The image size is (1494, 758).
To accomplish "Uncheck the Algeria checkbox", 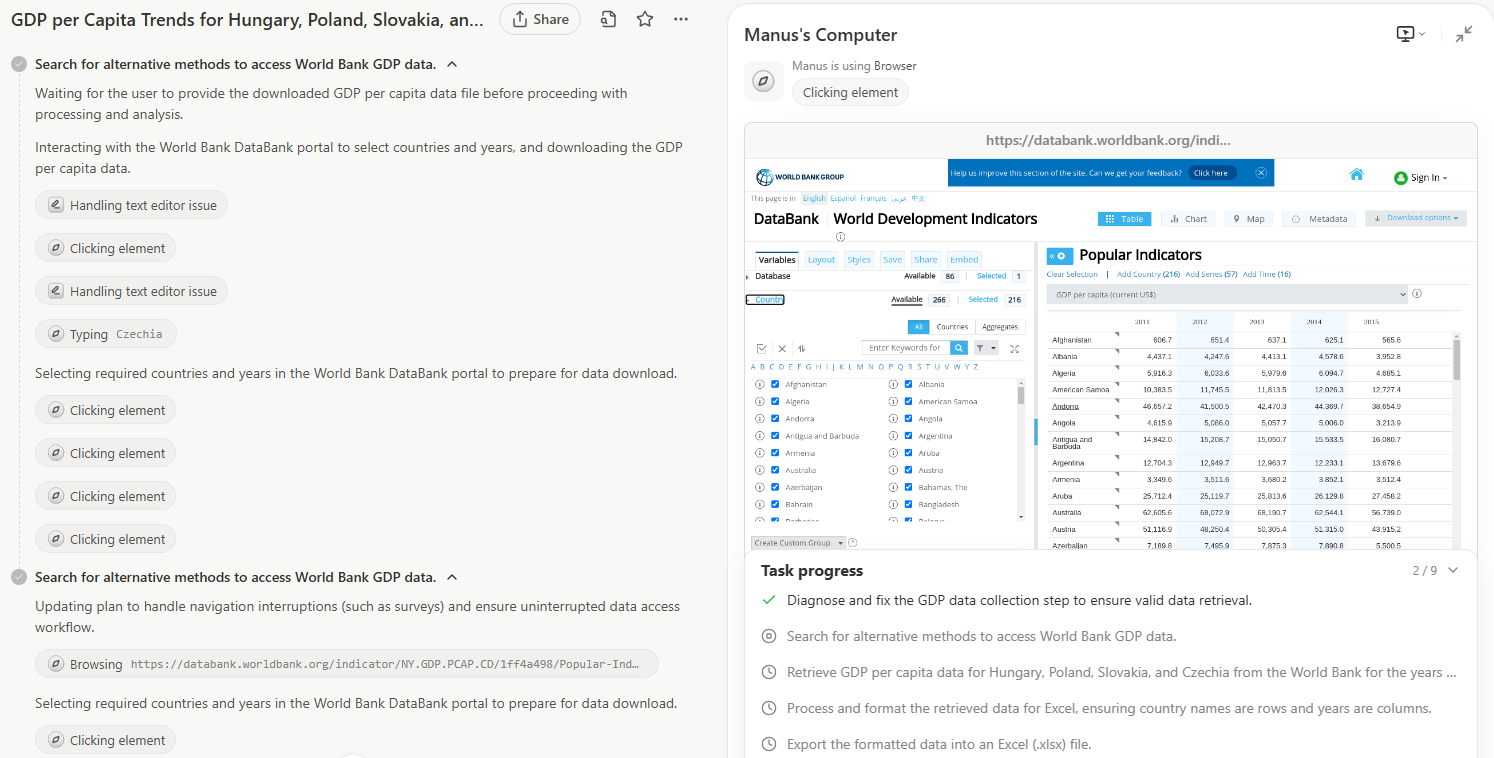I will [x=775, y=401].
